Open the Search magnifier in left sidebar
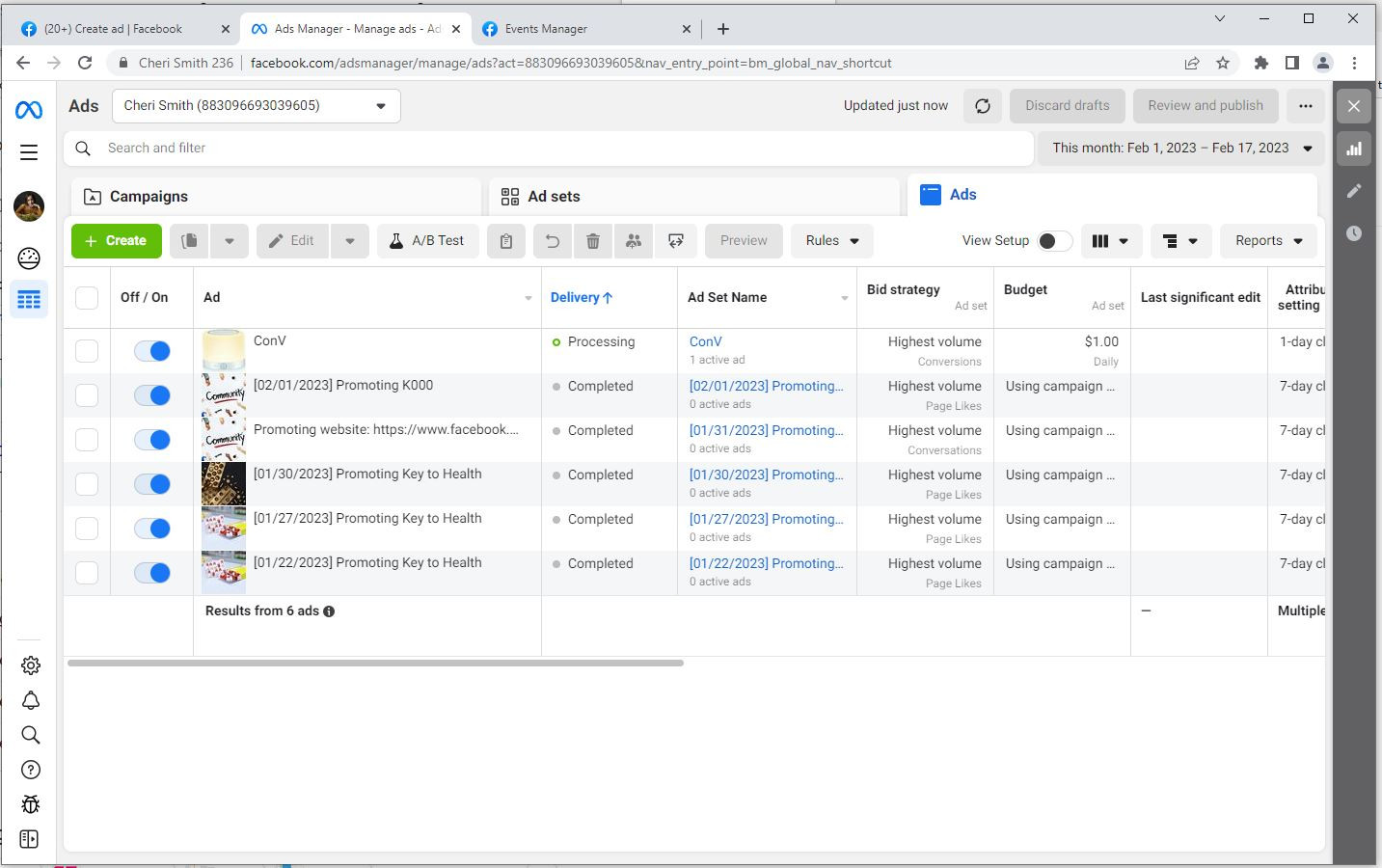The image size is (1382, 868). [31, 735]
